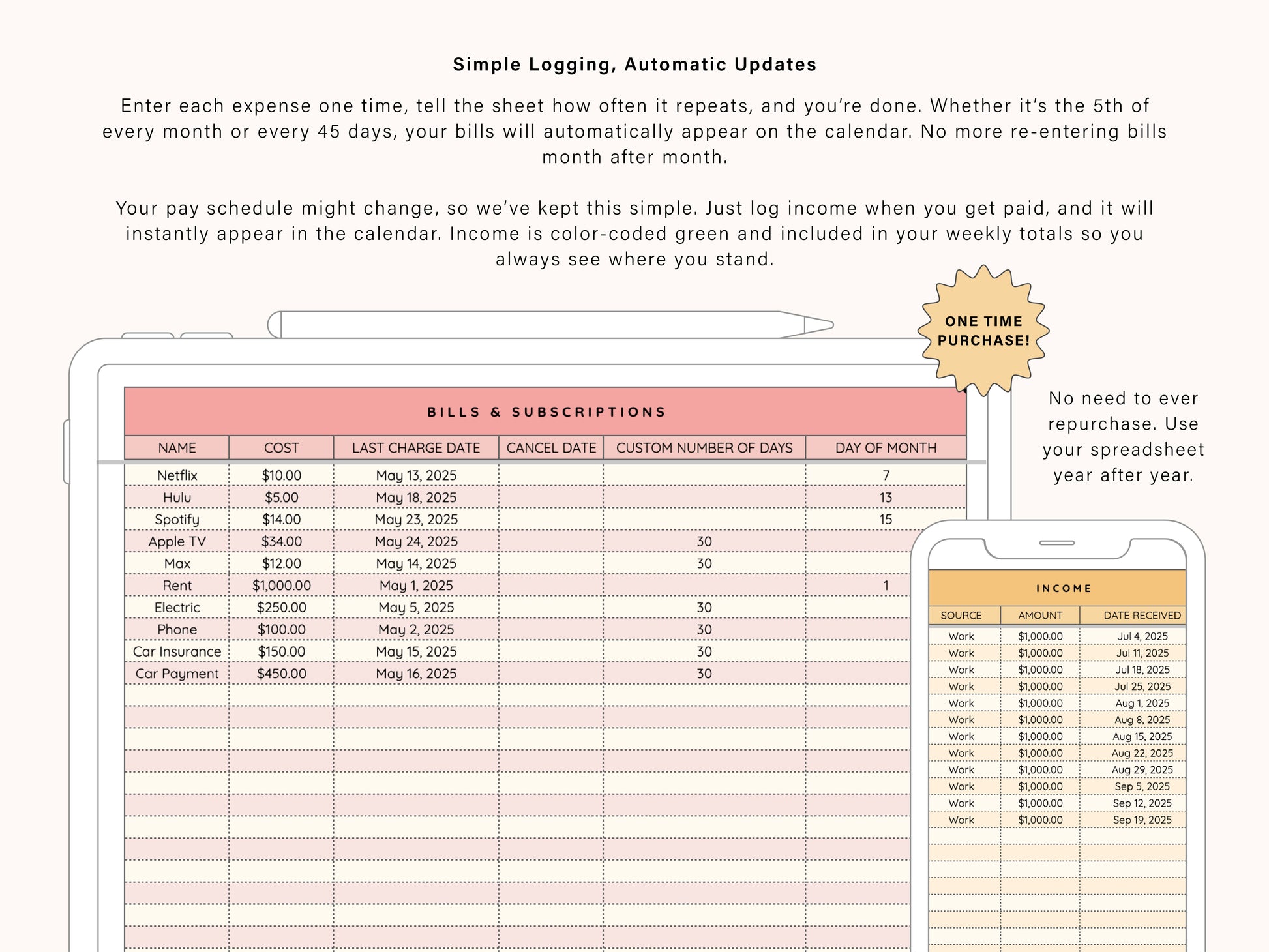Click the $1,000.00 Rent cost cell
1269x952 pixels.
pyautogui.click(x=281, y=586)
